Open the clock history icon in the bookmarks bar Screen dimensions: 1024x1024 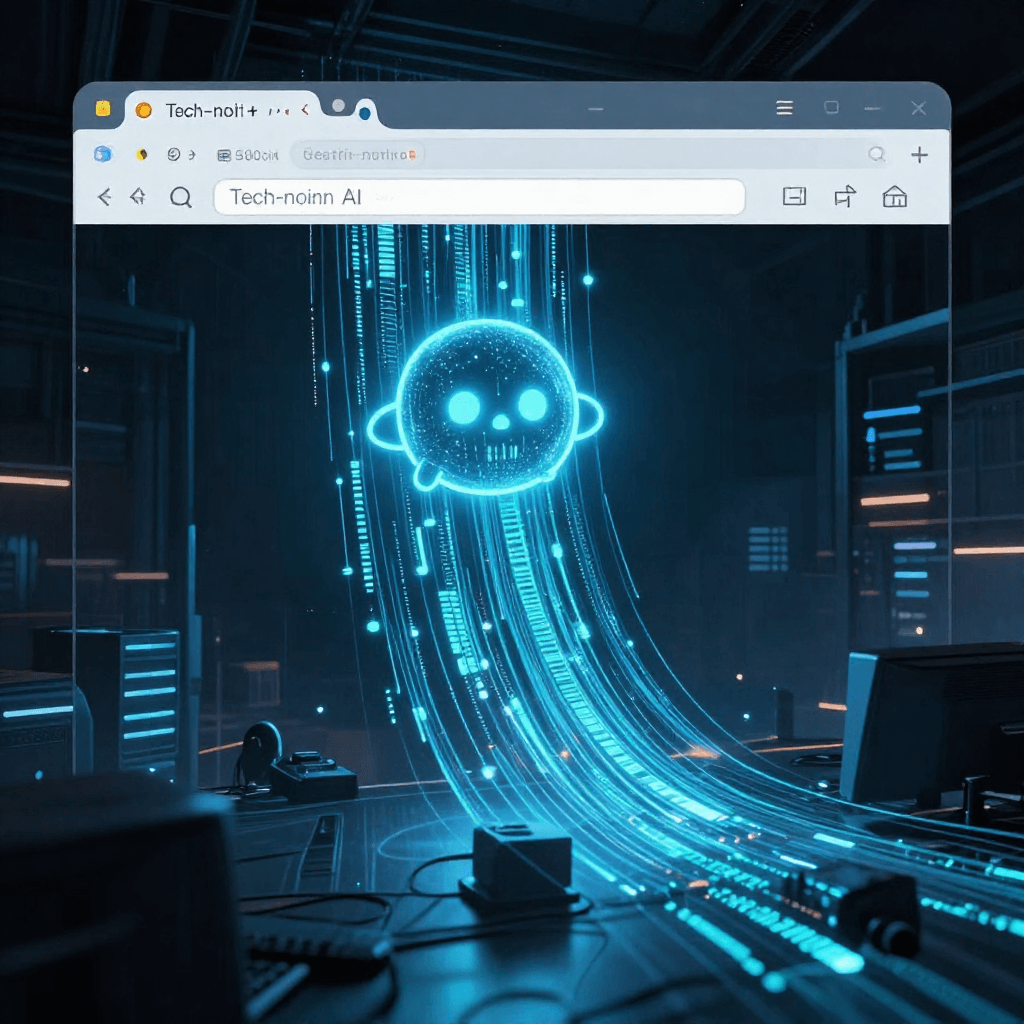tap(171, 153)
